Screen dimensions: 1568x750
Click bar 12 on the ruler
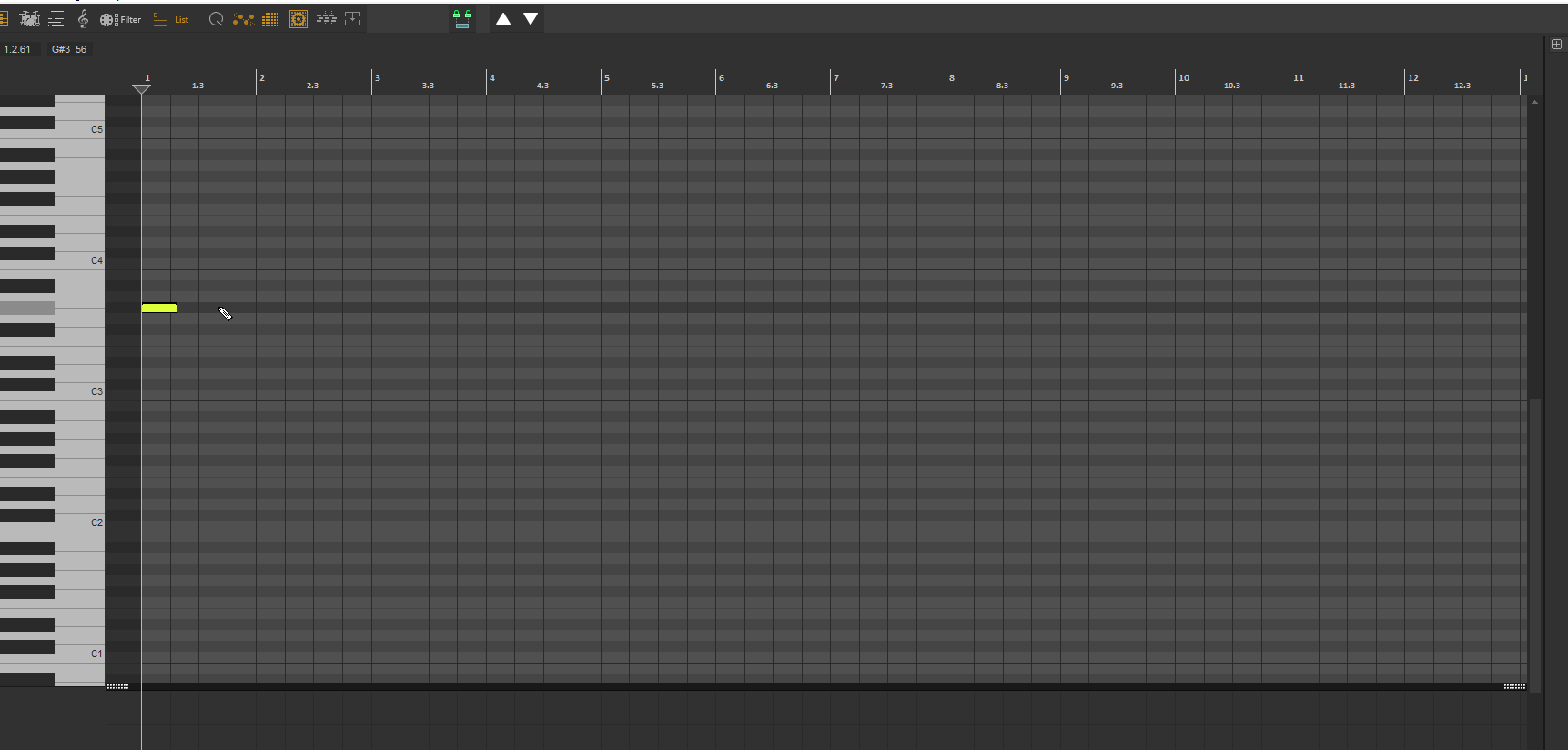click(1412, 78)
